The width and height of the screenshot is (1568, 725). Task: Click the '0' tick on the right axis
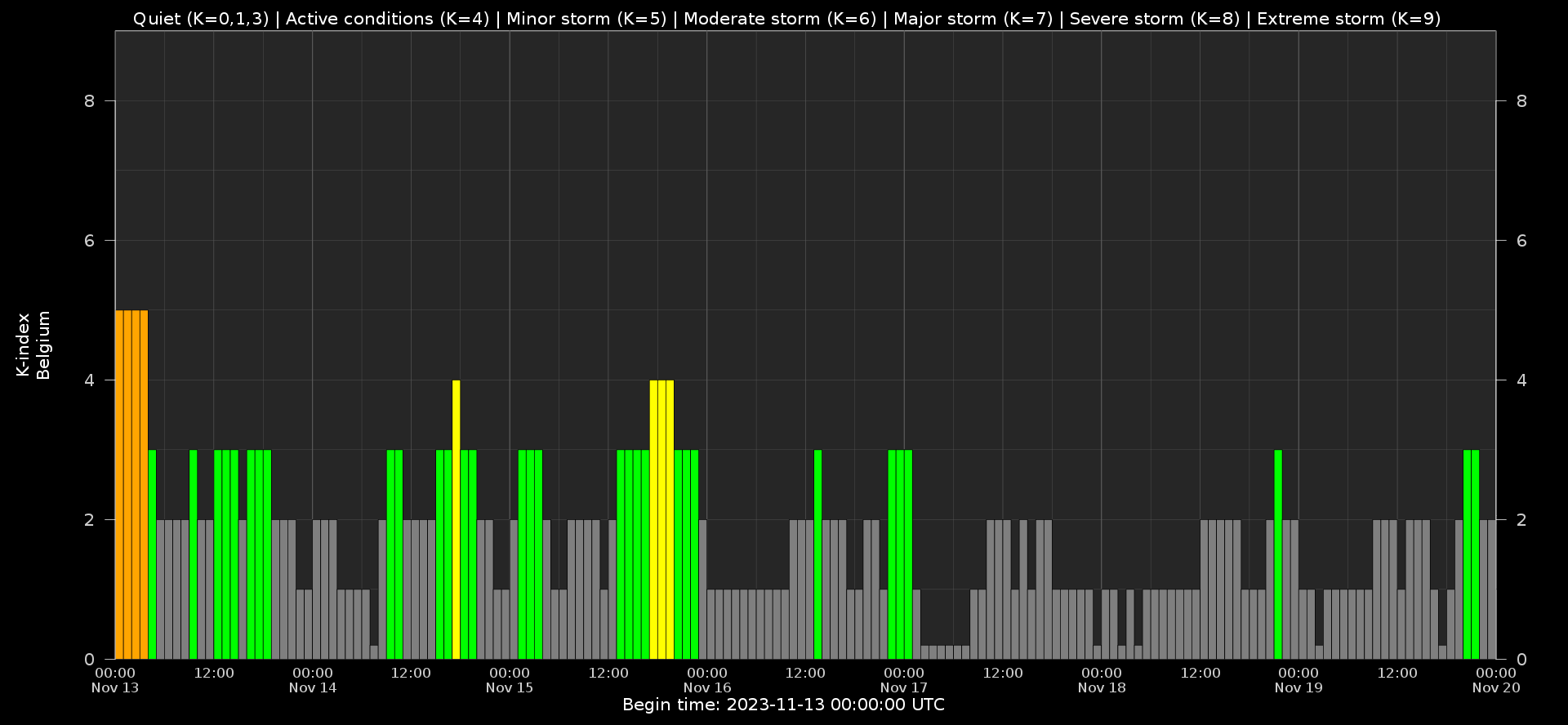[x=1521, y=660]
